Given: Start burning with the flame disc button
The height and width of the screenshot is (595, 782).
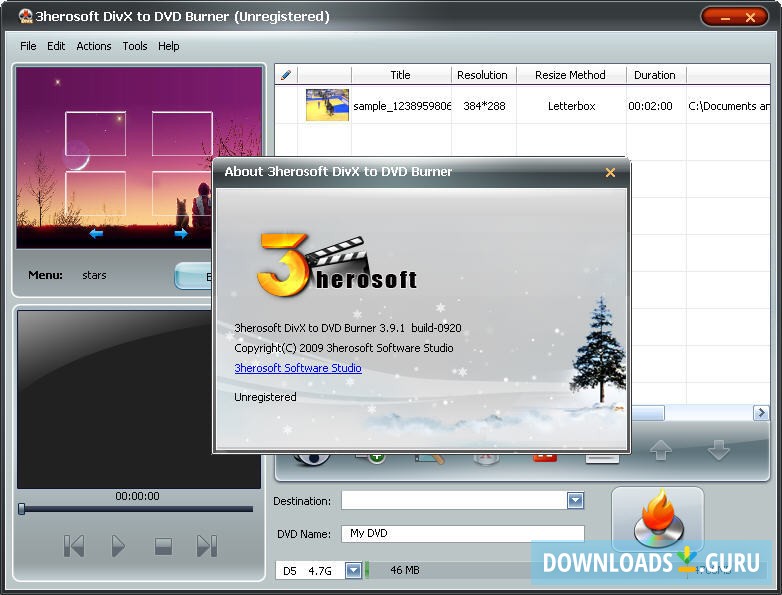Looking at the screenshot, I should click(x=658, y=519).
